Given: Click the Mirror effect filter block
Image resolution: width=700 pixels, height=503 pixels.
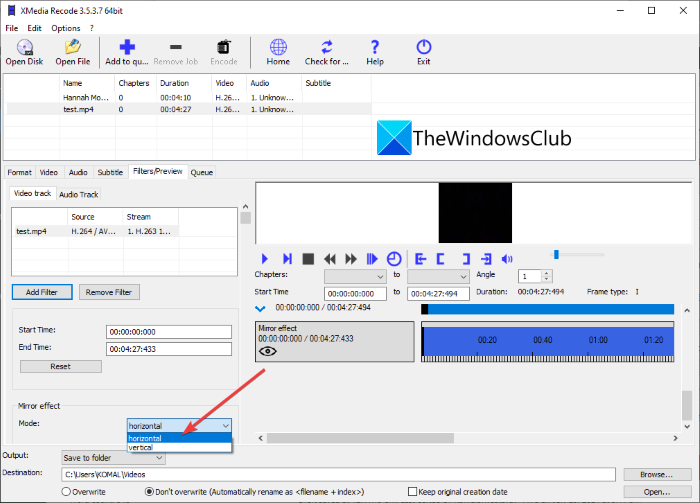Looking at the screenshot, I should pos(335,341).
